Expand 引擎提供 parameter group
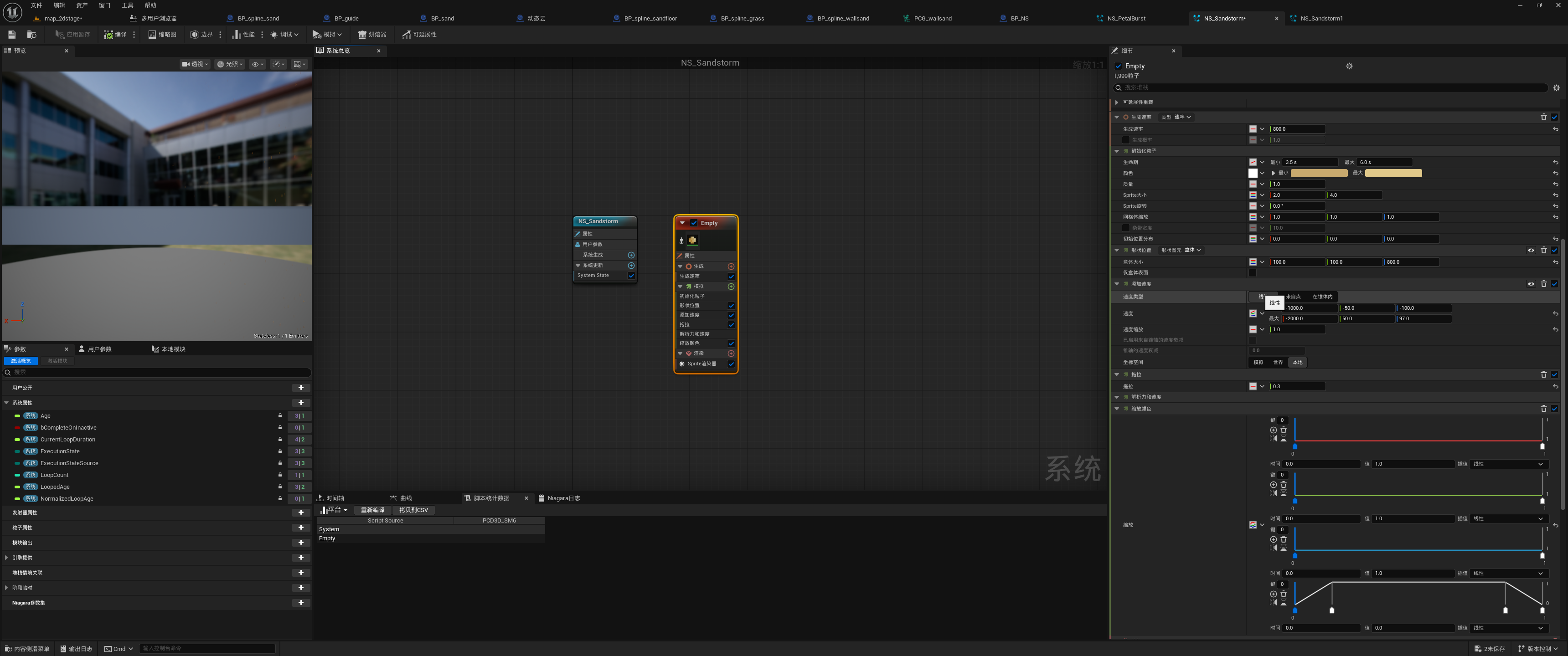Screen dimensions: 1568x656 pos(7,558)
